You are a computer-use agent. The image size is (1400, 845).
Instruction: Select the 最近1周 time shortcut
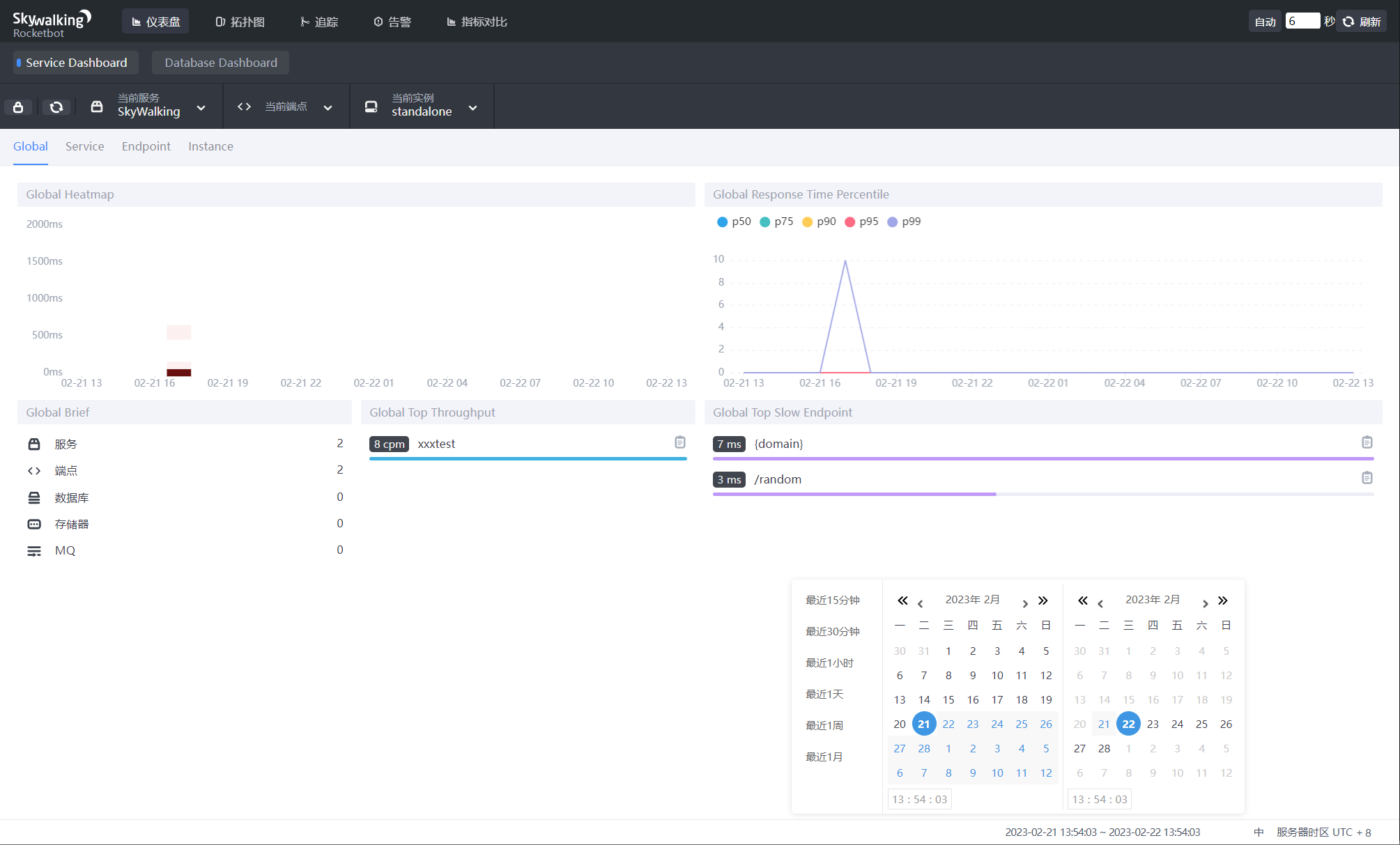824,725
